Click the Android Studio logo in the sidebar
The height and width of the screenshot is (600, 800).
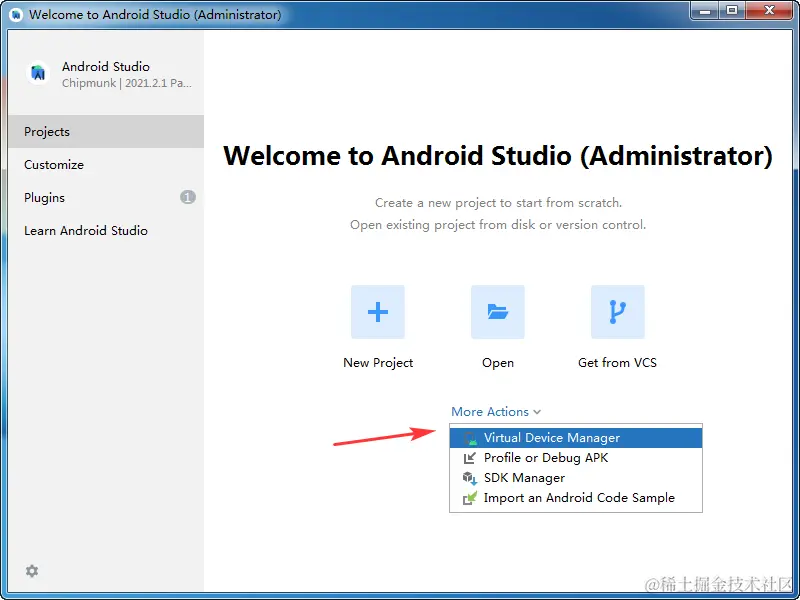38,73
